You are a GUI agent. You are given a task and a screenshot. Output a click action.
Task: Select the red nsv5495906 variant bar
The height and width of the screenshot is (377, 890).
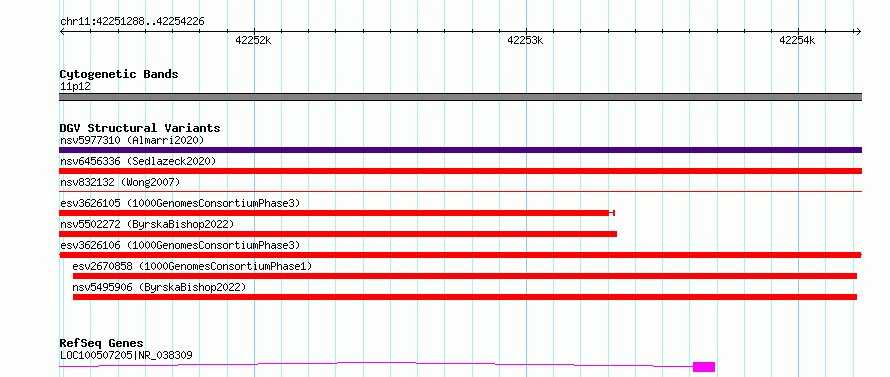465,297
